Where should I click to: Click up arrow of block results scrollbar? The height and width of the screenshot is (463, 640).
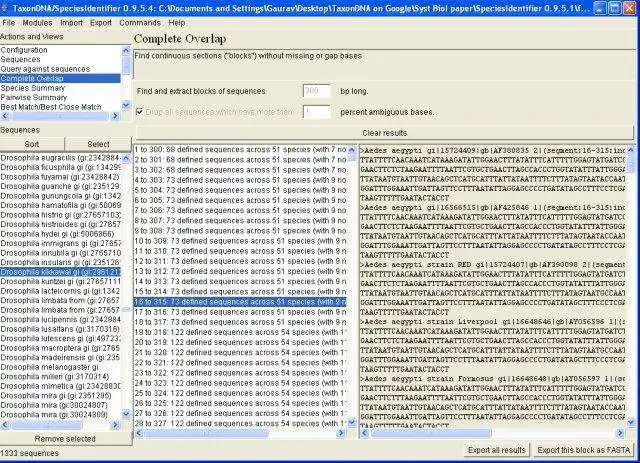coord(352,150)
